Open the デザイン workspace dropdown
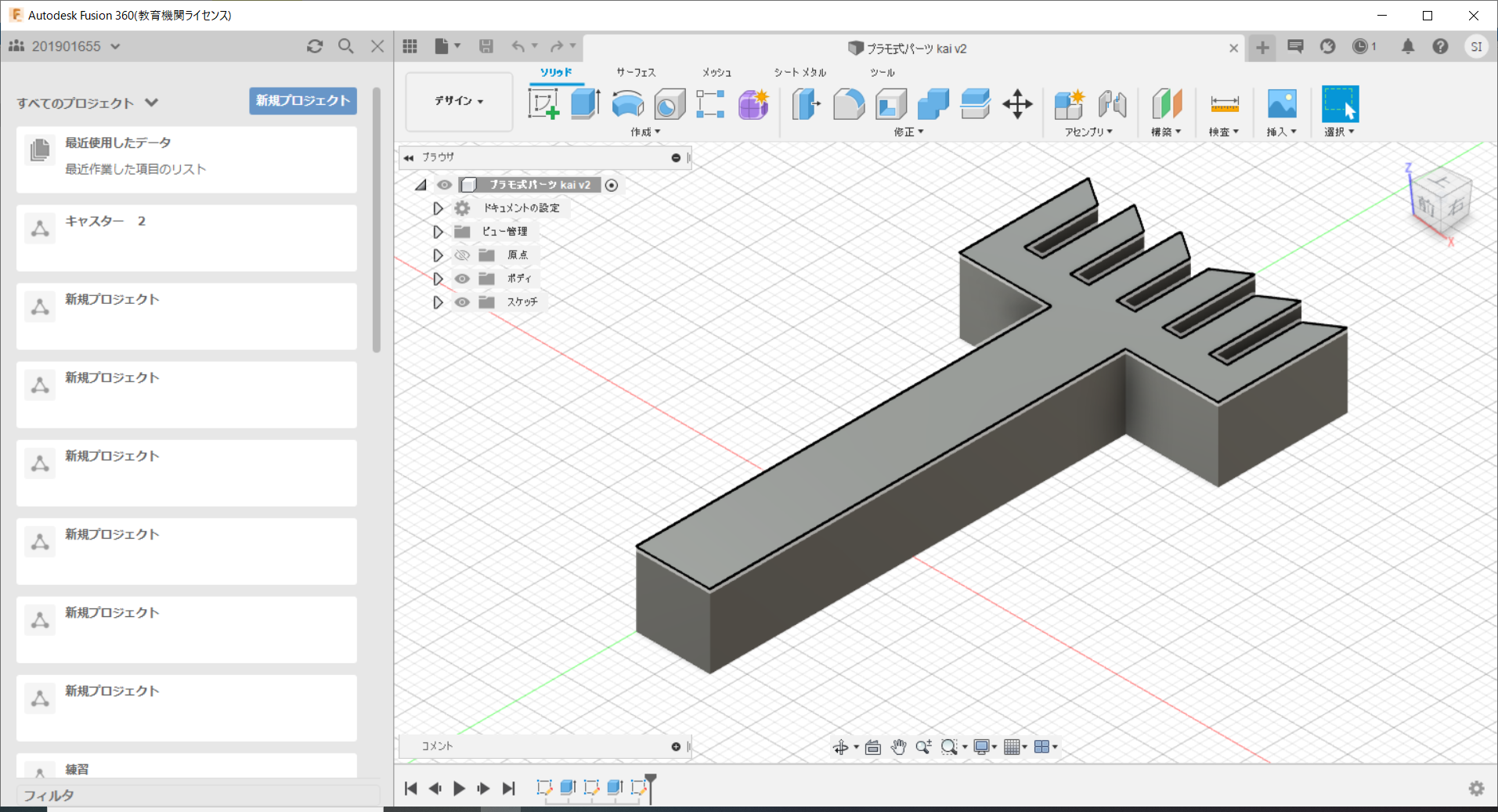The image size is (1498, 812). [459, 101]
